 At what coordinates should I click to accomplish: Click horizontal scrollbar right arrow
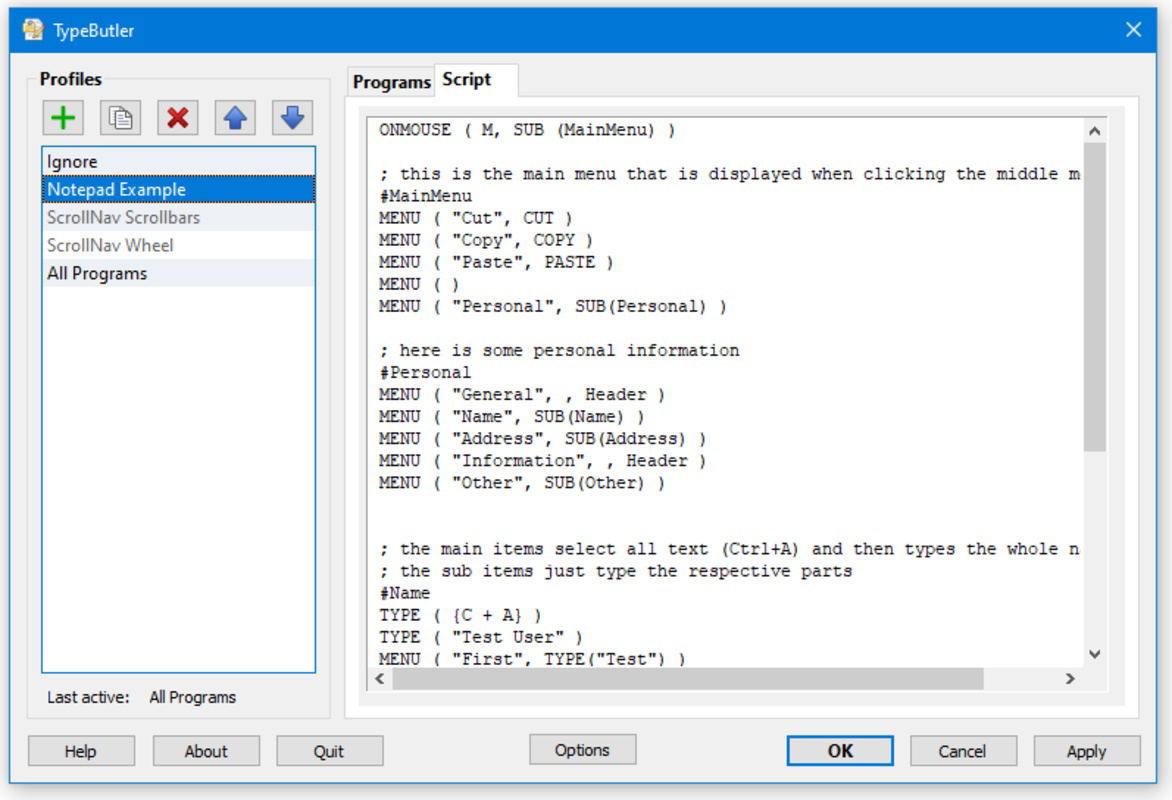coord(1070,679)
